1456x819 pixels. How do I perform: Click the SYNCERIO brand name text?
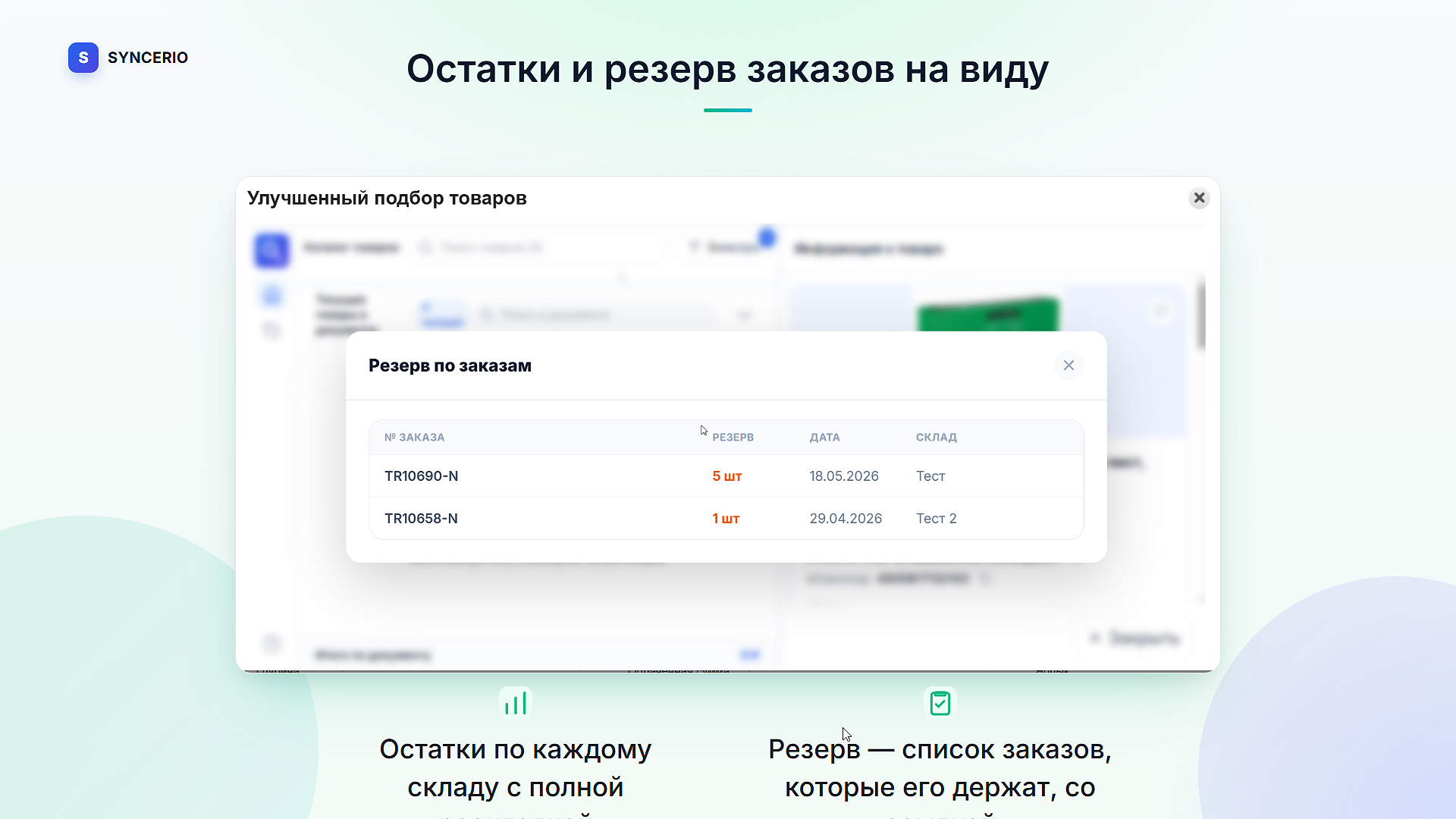pos(148,58)
